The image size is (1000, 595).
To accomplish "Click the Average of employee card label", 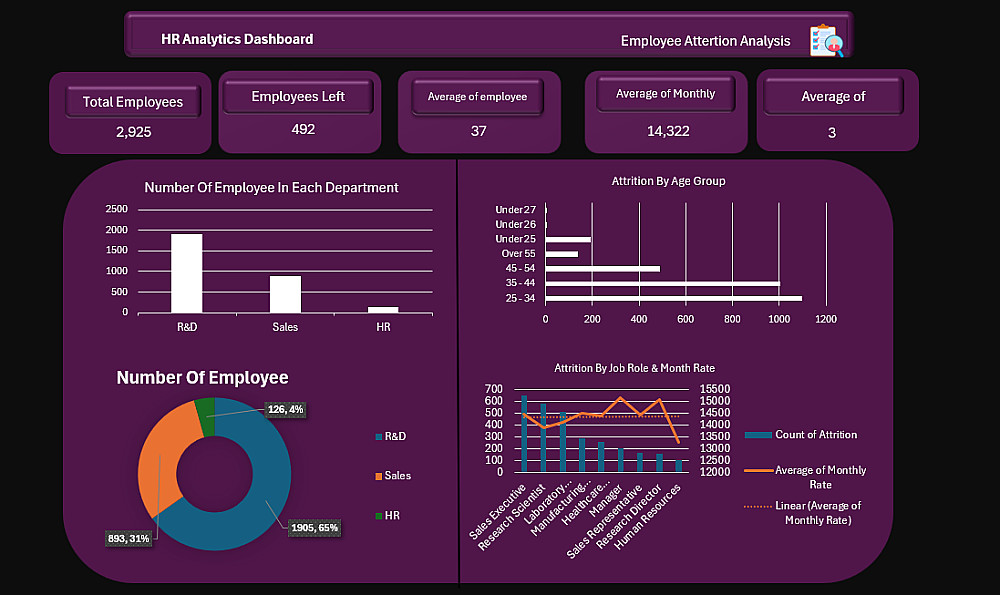I will [477, 97].
